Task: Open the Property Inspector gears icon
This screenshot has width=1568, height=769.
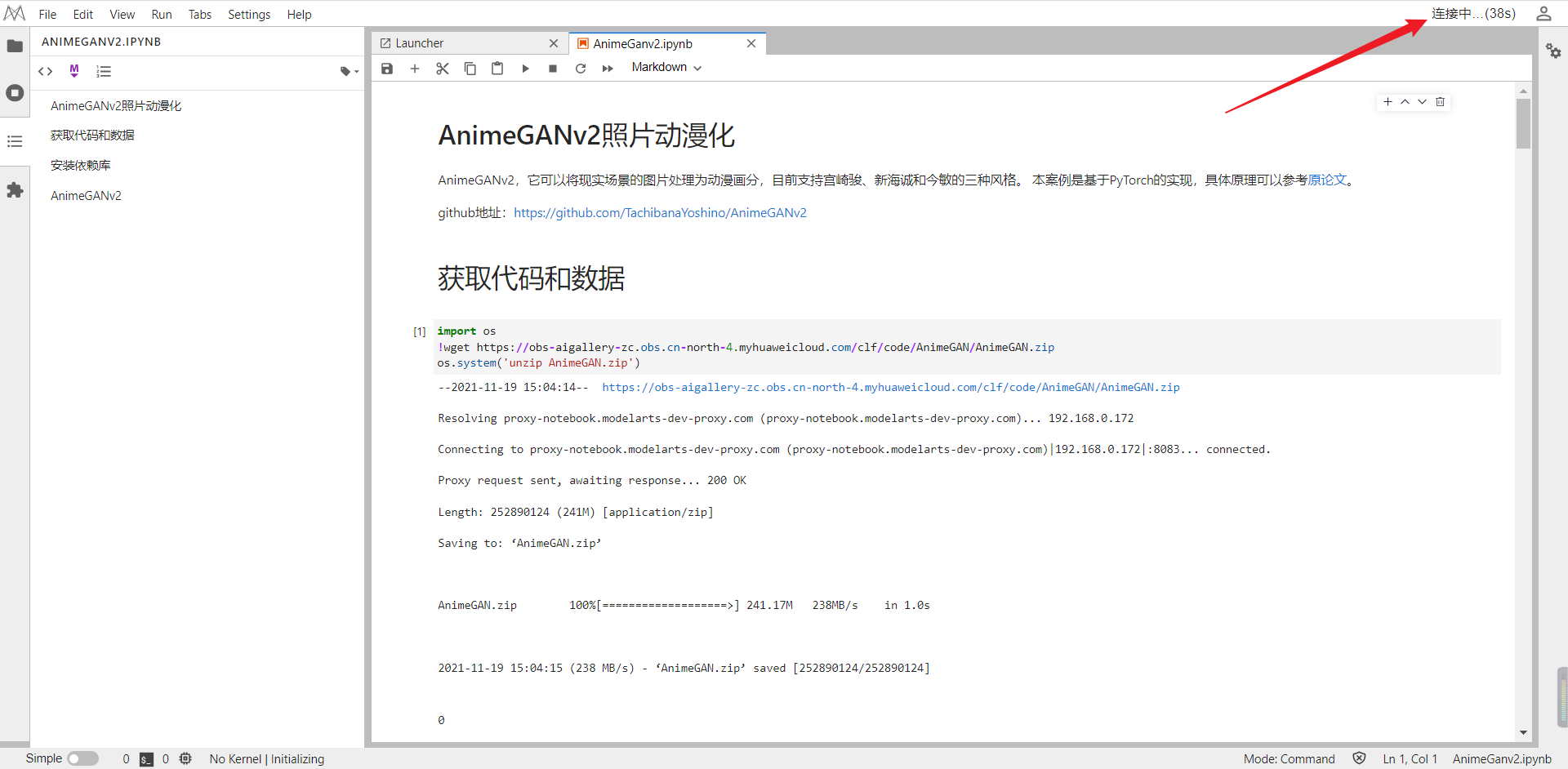Action: (1553, 51)
